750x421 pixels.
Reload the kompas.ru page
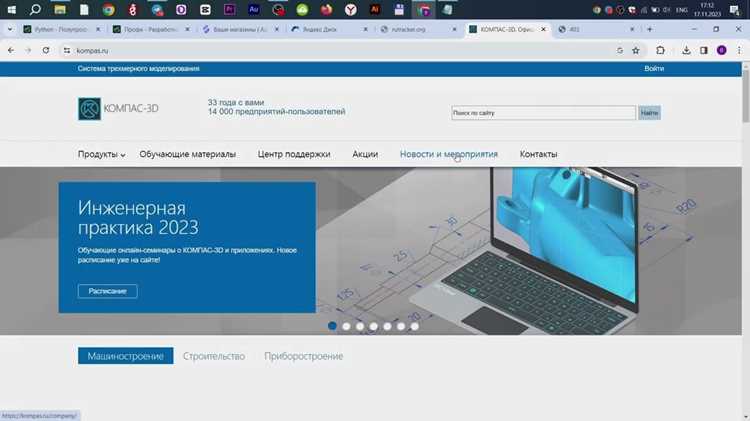pos(45,50)
